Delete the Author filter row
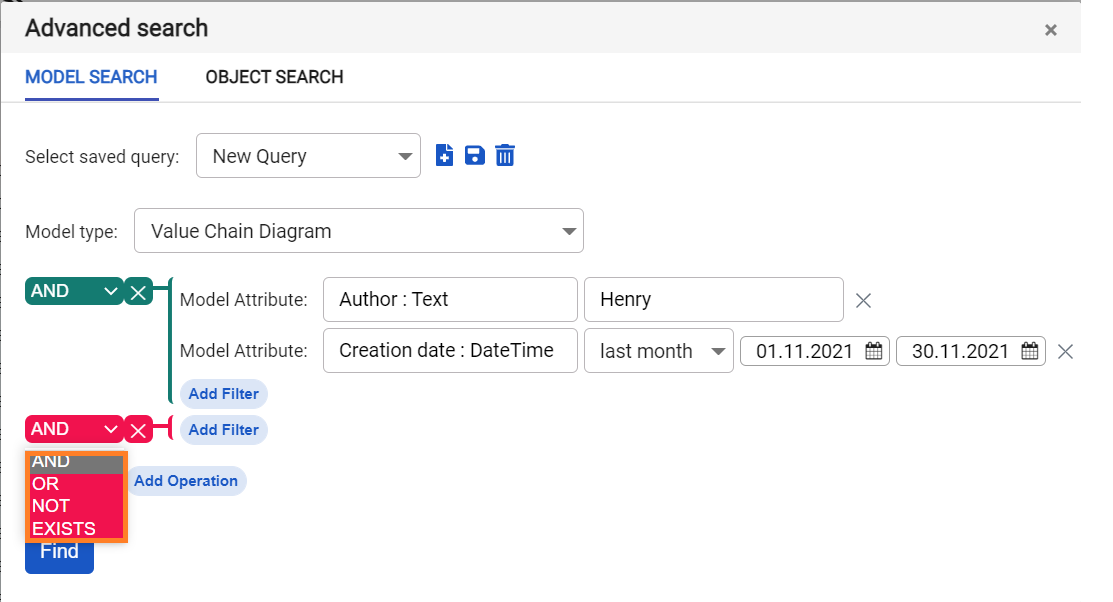1113x602 pixels. click(x=864, y=299)
